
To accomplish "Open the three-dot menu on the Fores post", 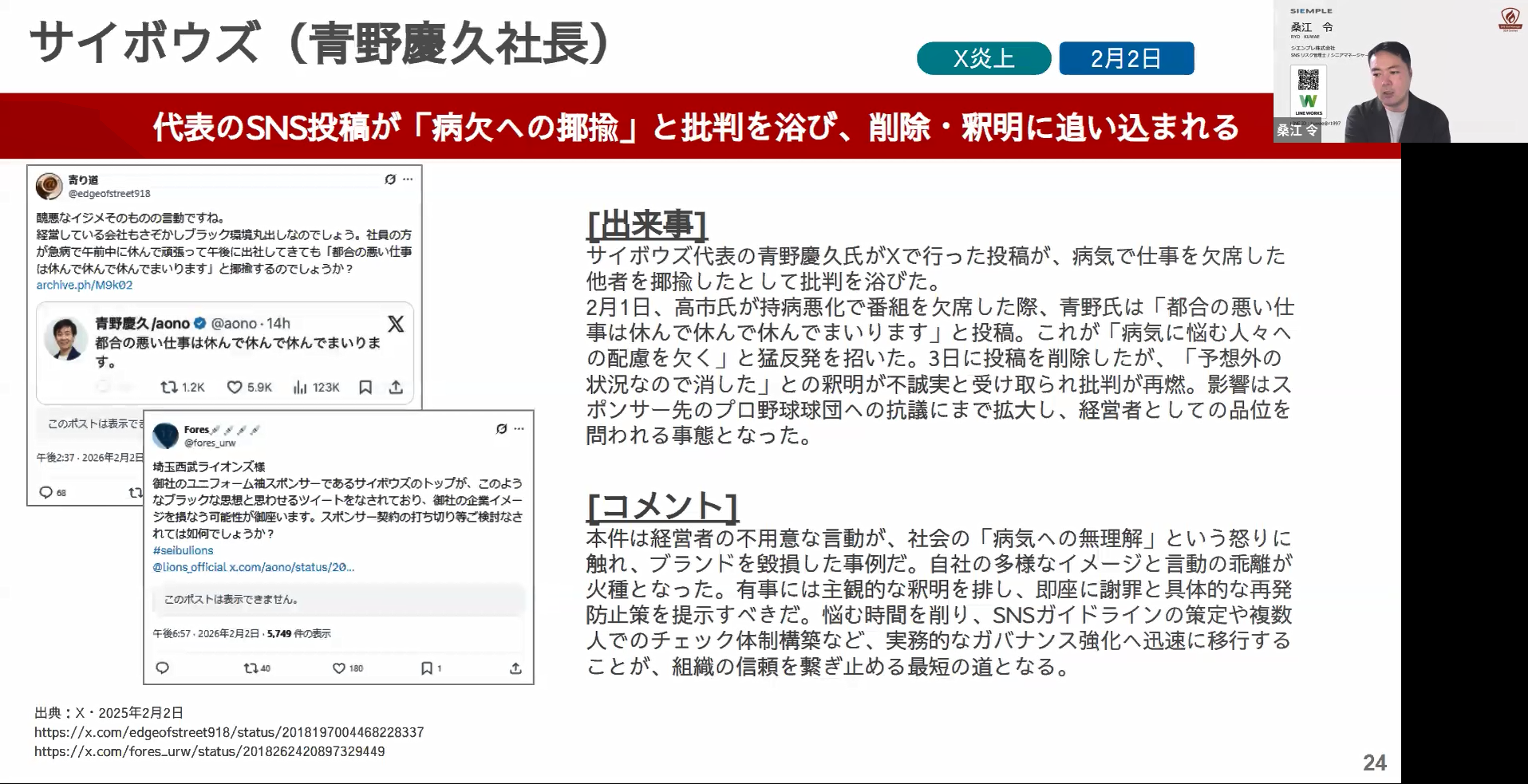I will click(x=519, y=429).
